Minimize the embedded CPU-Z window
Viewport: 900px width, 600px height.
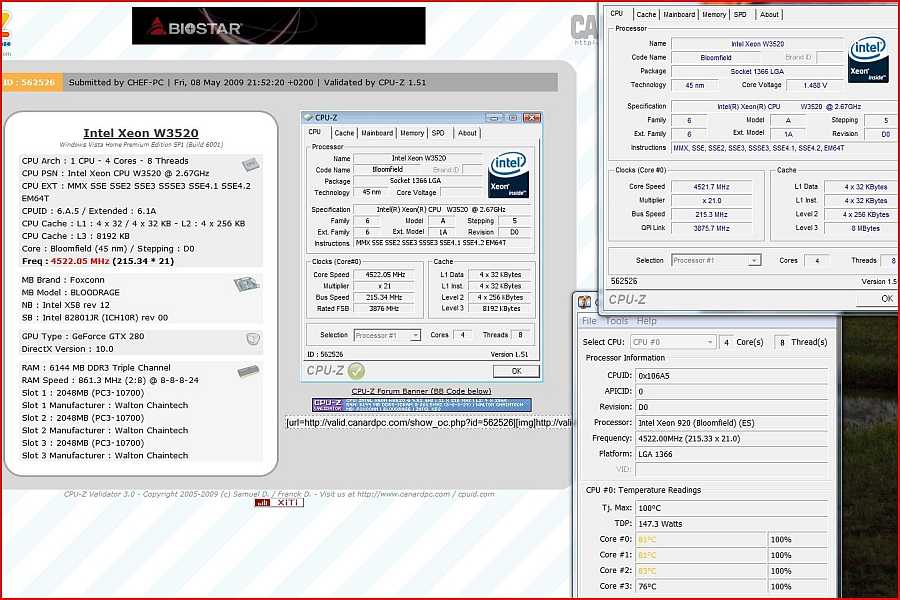click(x=494, y=118)
